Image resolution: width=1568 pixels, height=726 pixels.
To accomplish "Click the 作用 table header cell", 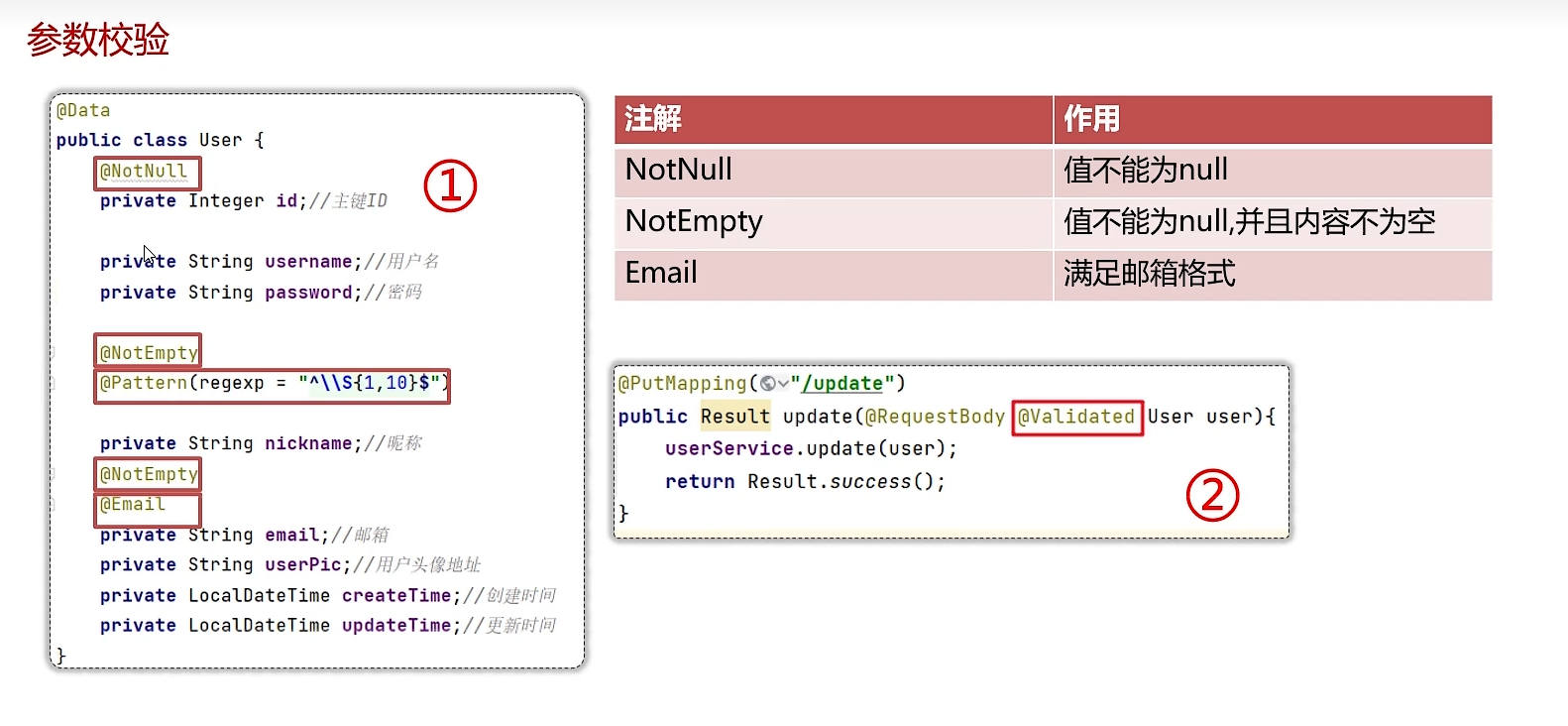I will pyautogui.click(x=1274, y=120).
